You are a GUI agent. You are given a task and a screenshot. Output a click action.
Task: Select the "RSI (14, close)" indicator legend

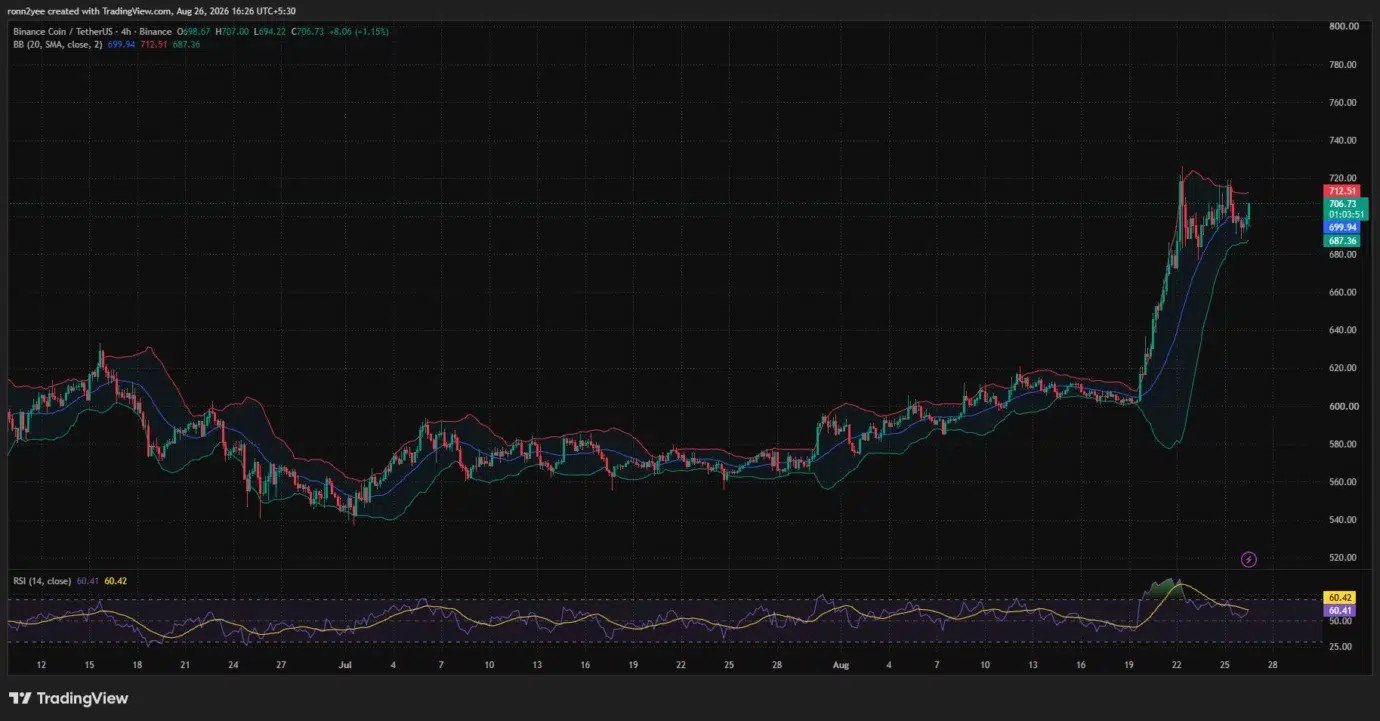pyautogui.click(x=40, y=581)
